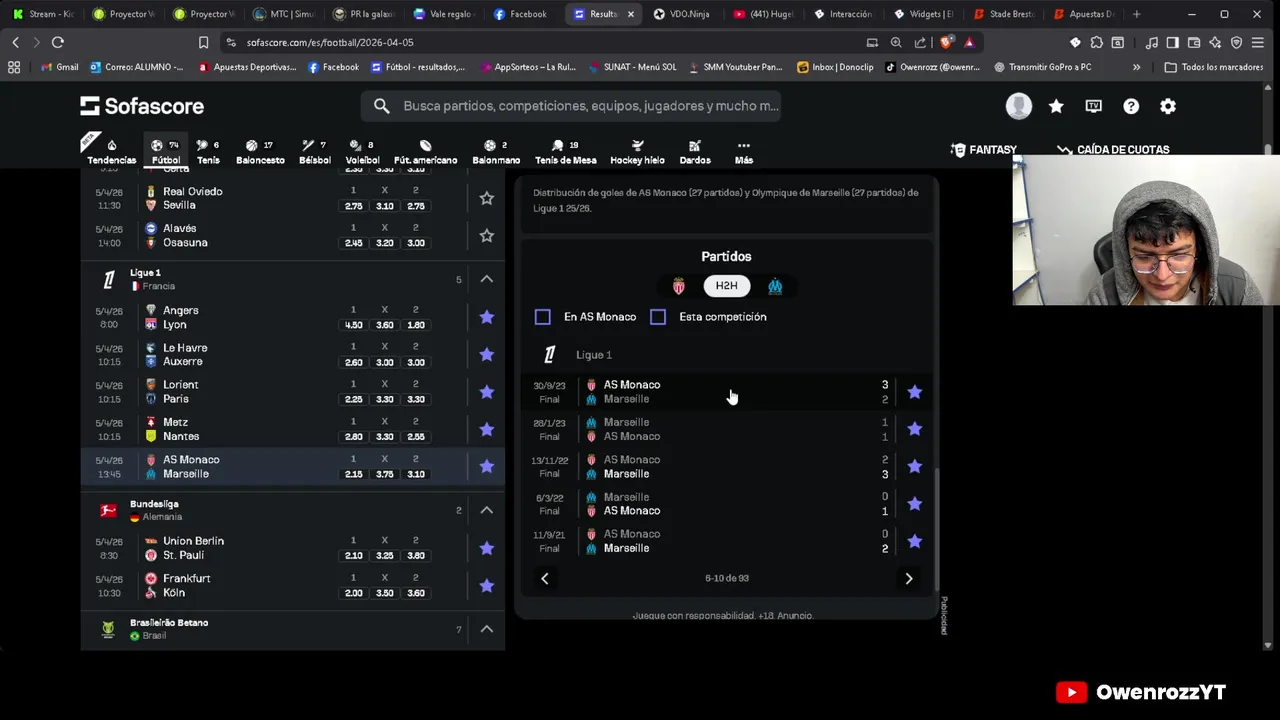
Task: Open Todos los marcadores folder
Action: tap(1214, 67)
